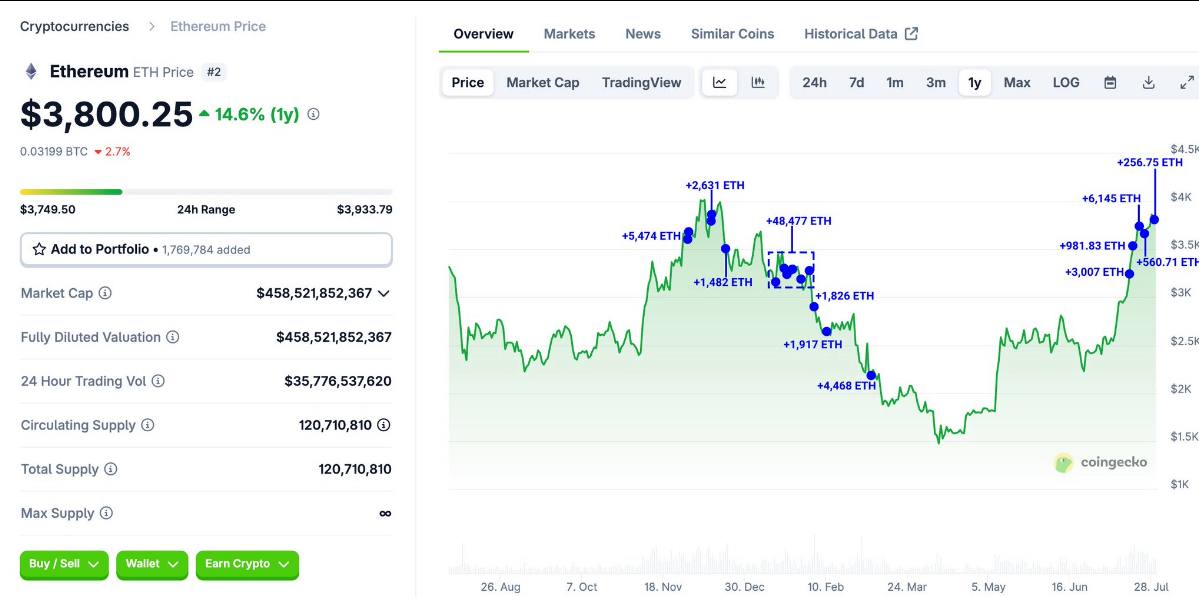Viewport: 1199px width, 597px height.
Task: Set the chart range to 3m
Action: (936, 83)
